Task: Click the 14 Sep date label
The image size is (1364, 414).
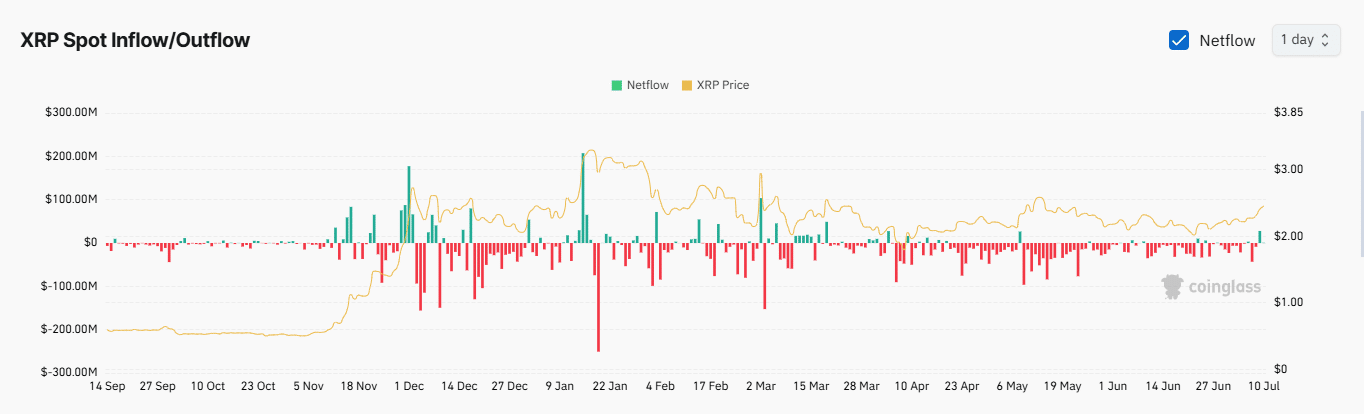Action: pos(107,385)
